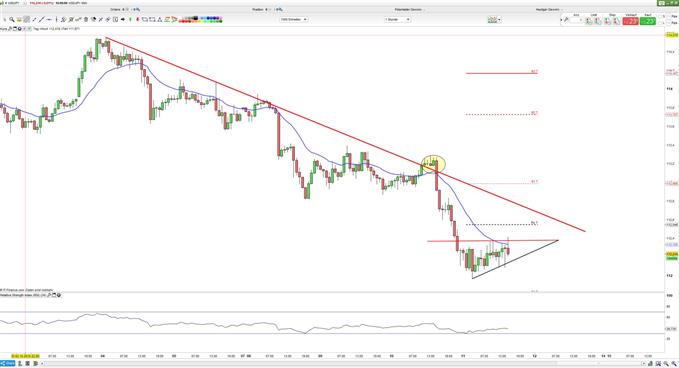Click the trash delete objects icon

click(86, 19)
